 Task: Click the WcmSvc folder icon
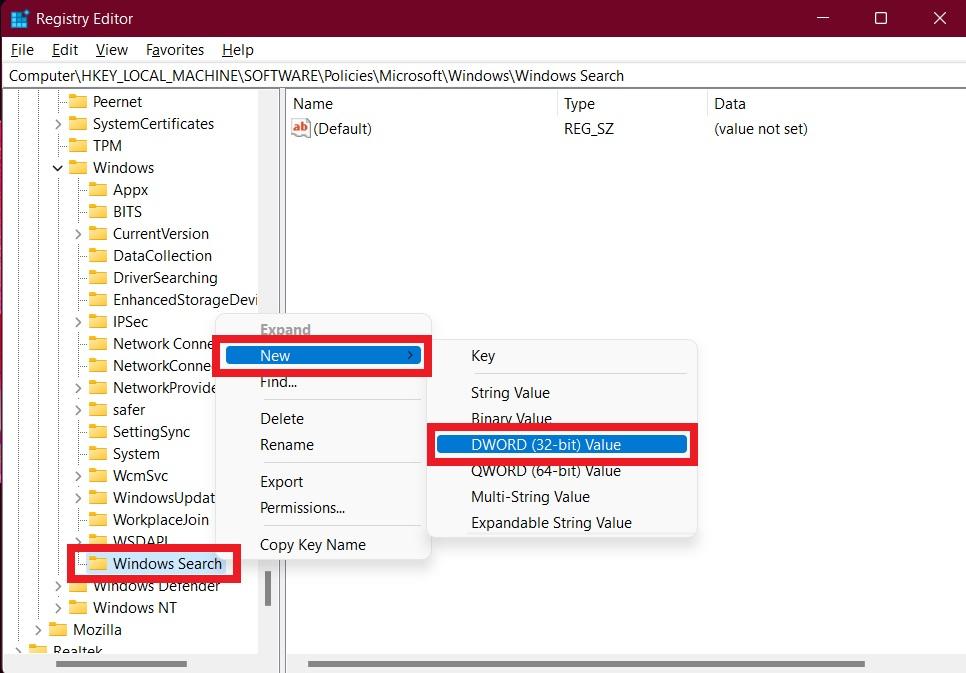pyautogui.click(x=98, y=475)
